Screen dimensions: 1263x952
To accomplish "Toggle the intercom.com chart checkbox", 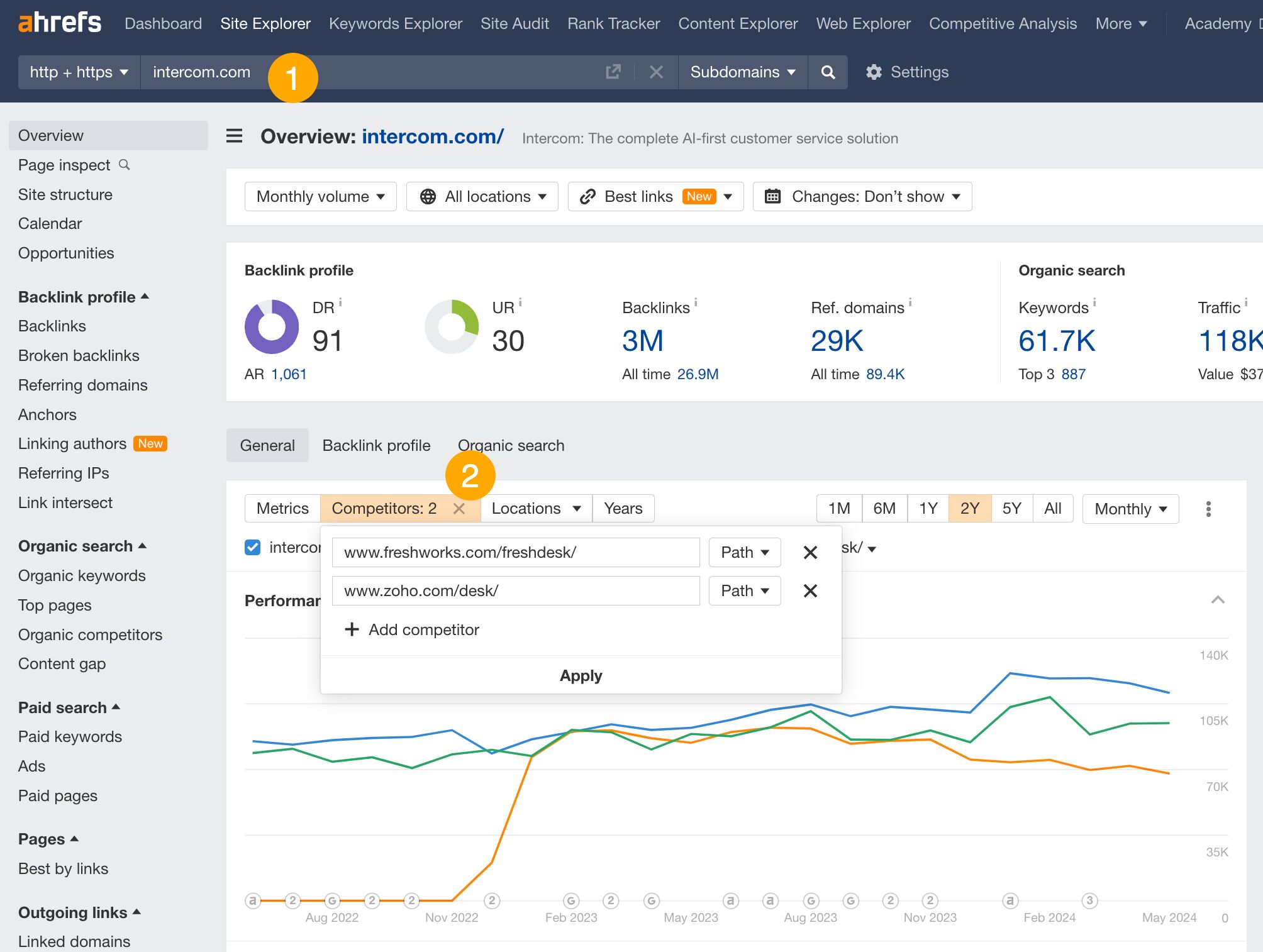I will tap(252, 547).
